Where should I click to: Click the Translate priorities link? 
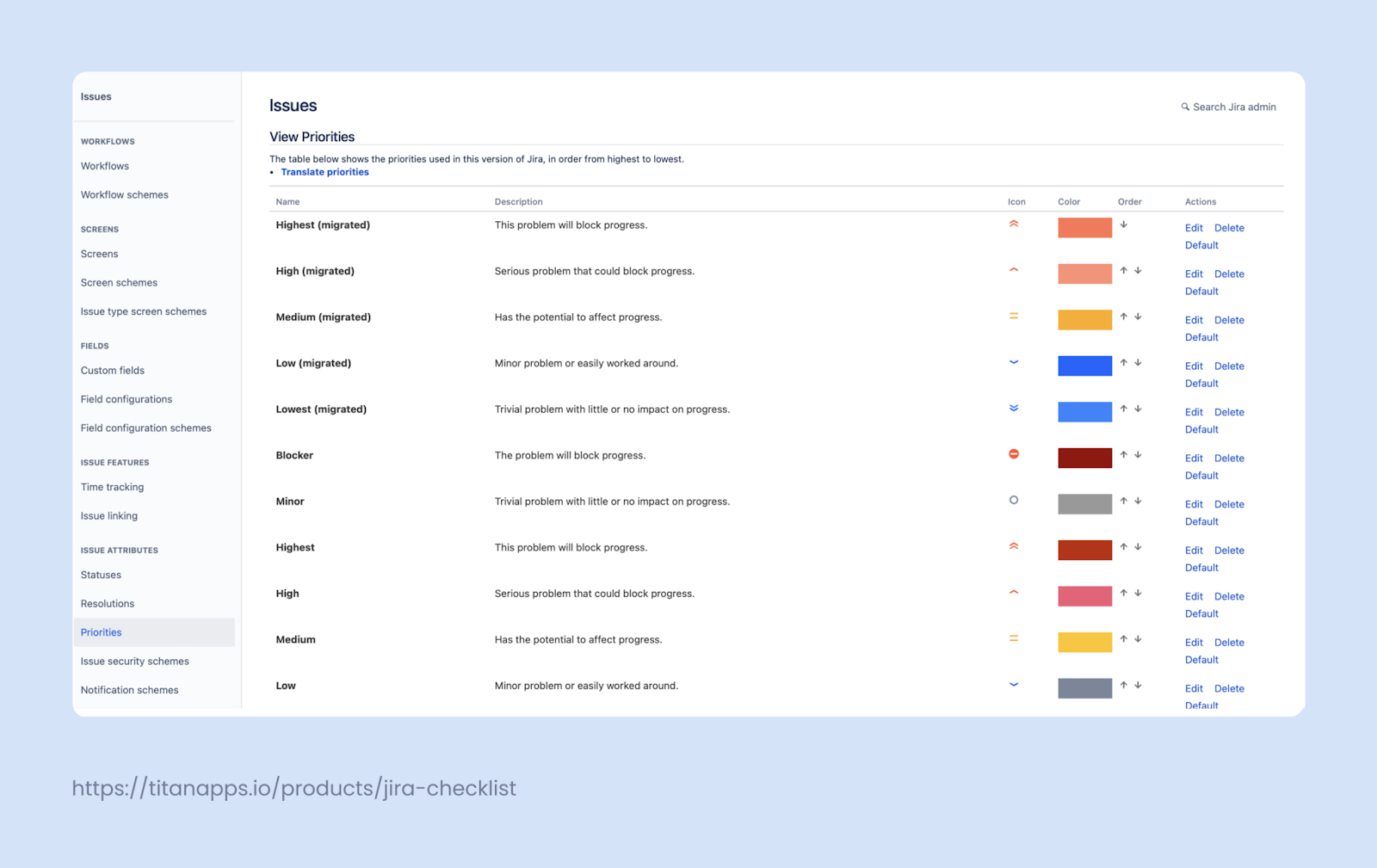324,171
